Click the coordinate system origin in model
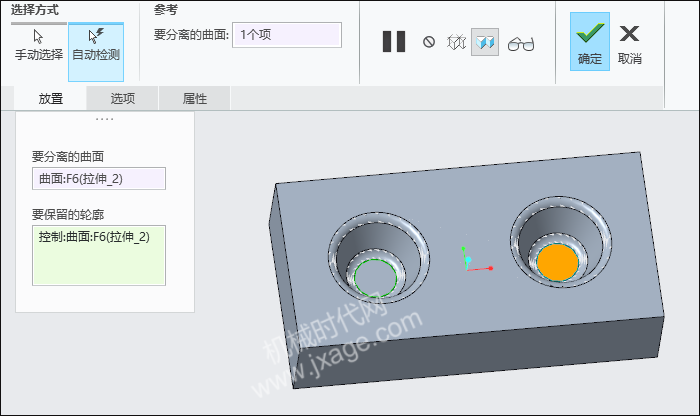The width and height of the screenshot is (700, 416). point(468,259)
